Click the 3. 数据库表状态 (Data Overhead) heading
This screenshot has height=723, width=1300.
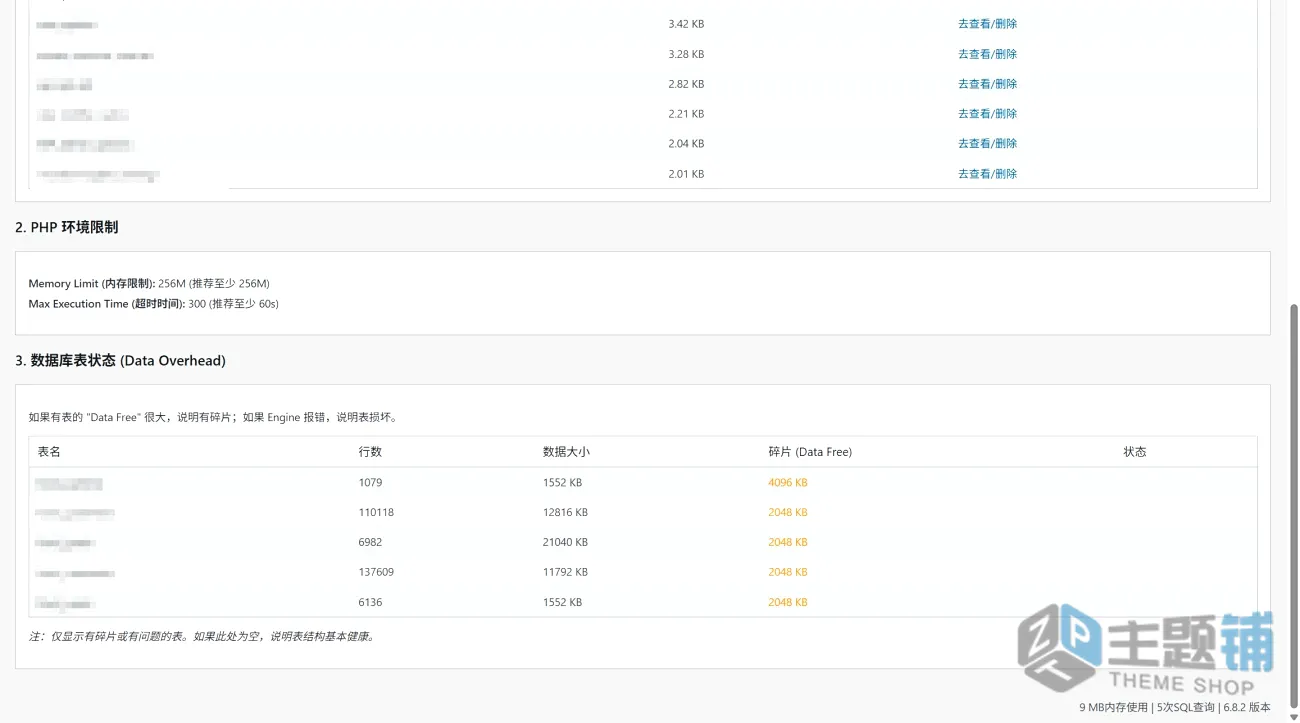(120, 360)
